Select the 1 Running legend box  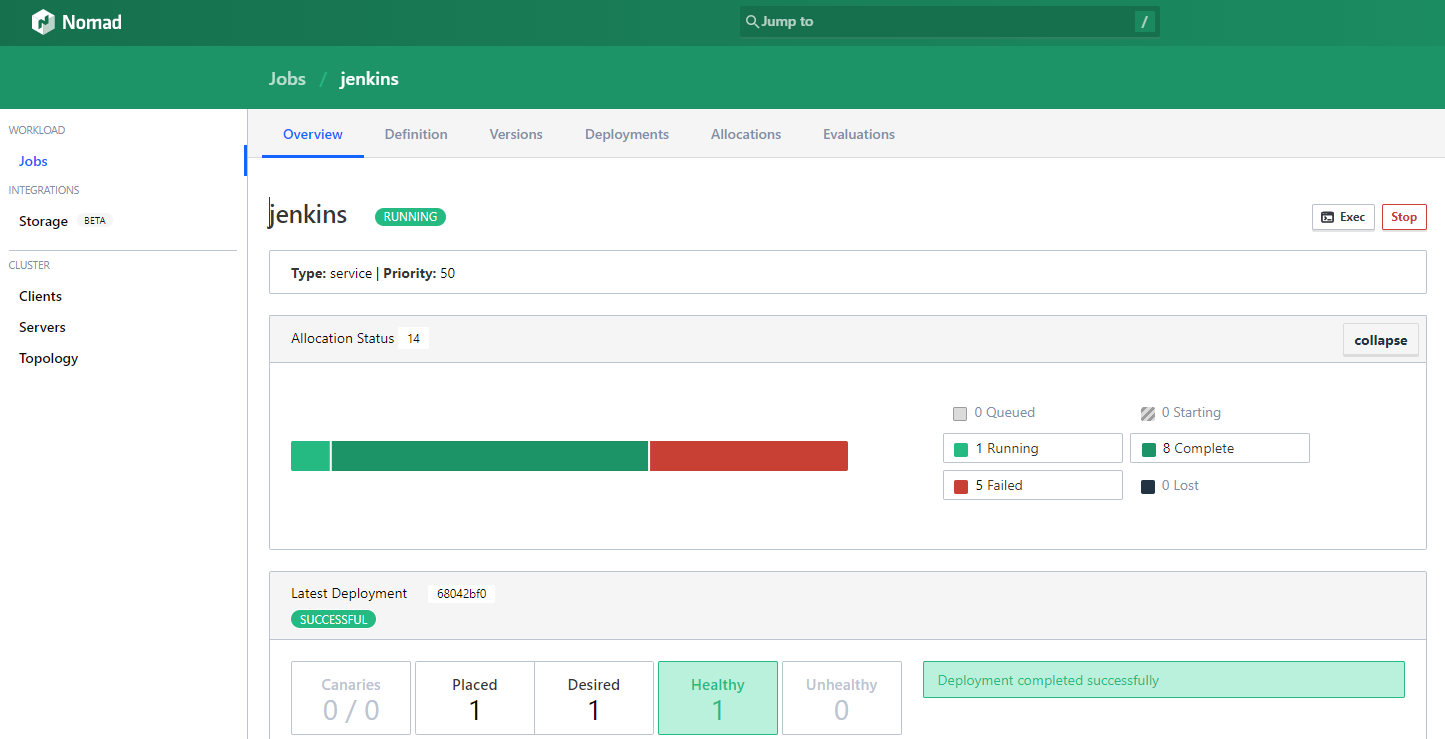click(x=1033, y=448)
